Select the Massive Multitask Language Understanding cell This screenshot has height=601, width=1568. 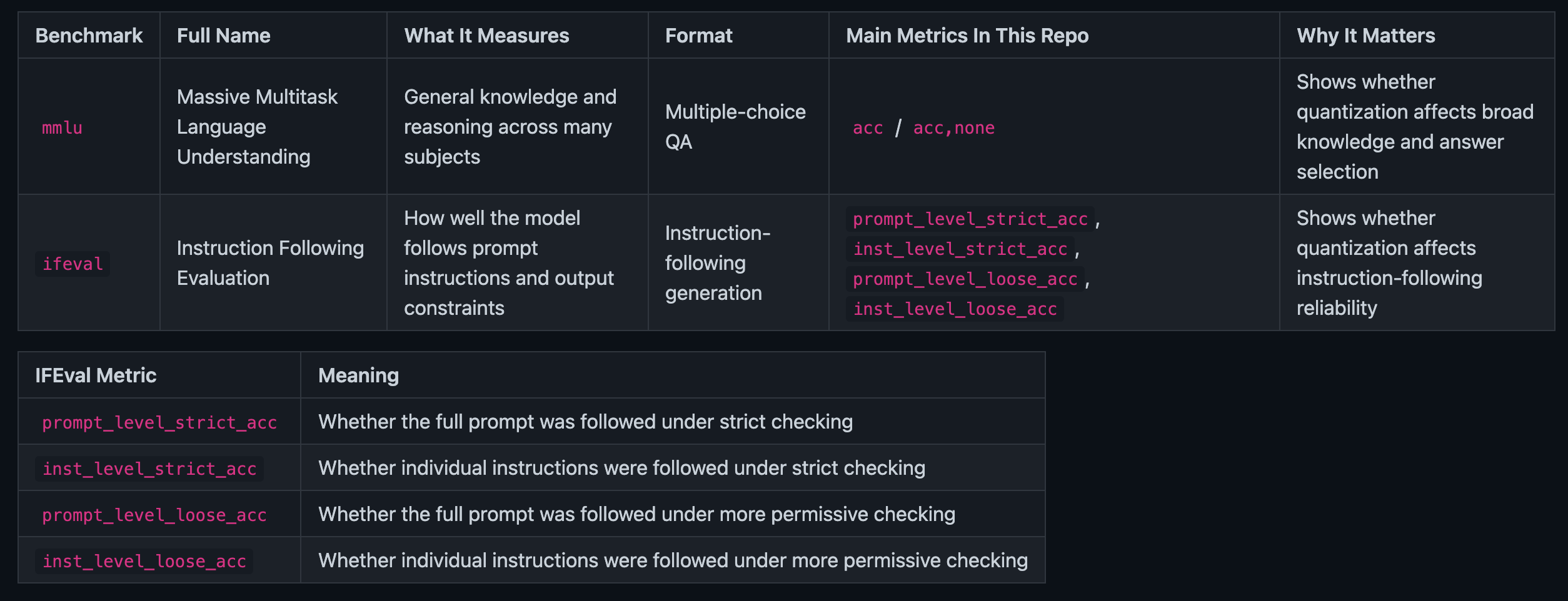pyautogui.click(x=257, y=127)
